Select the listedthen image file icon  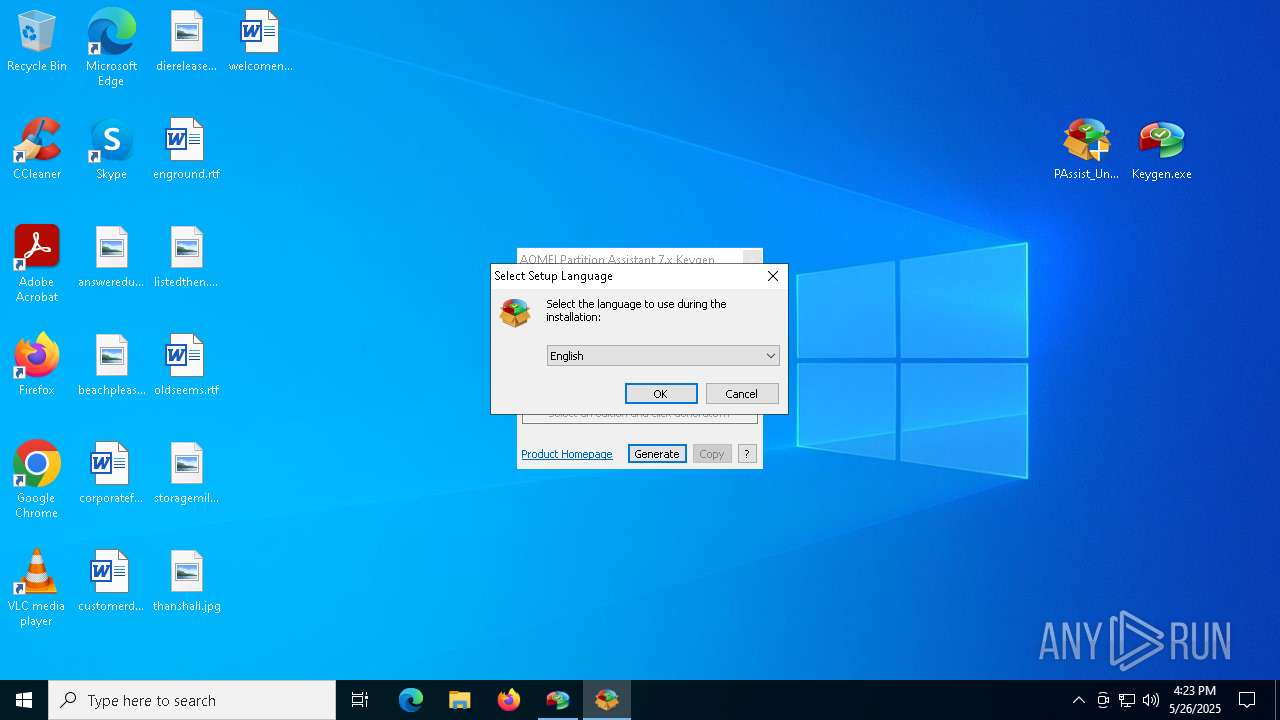coord(186,258)
